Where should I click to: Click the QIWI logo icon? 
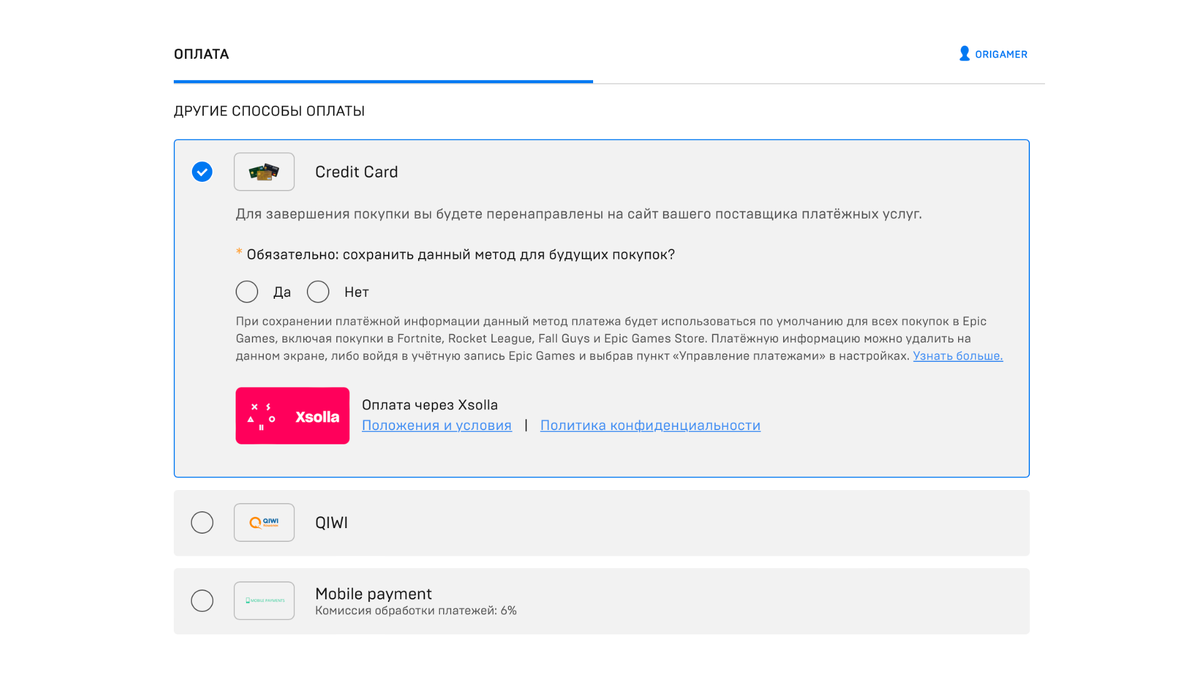pyautogui.click(x=264, y=522)
